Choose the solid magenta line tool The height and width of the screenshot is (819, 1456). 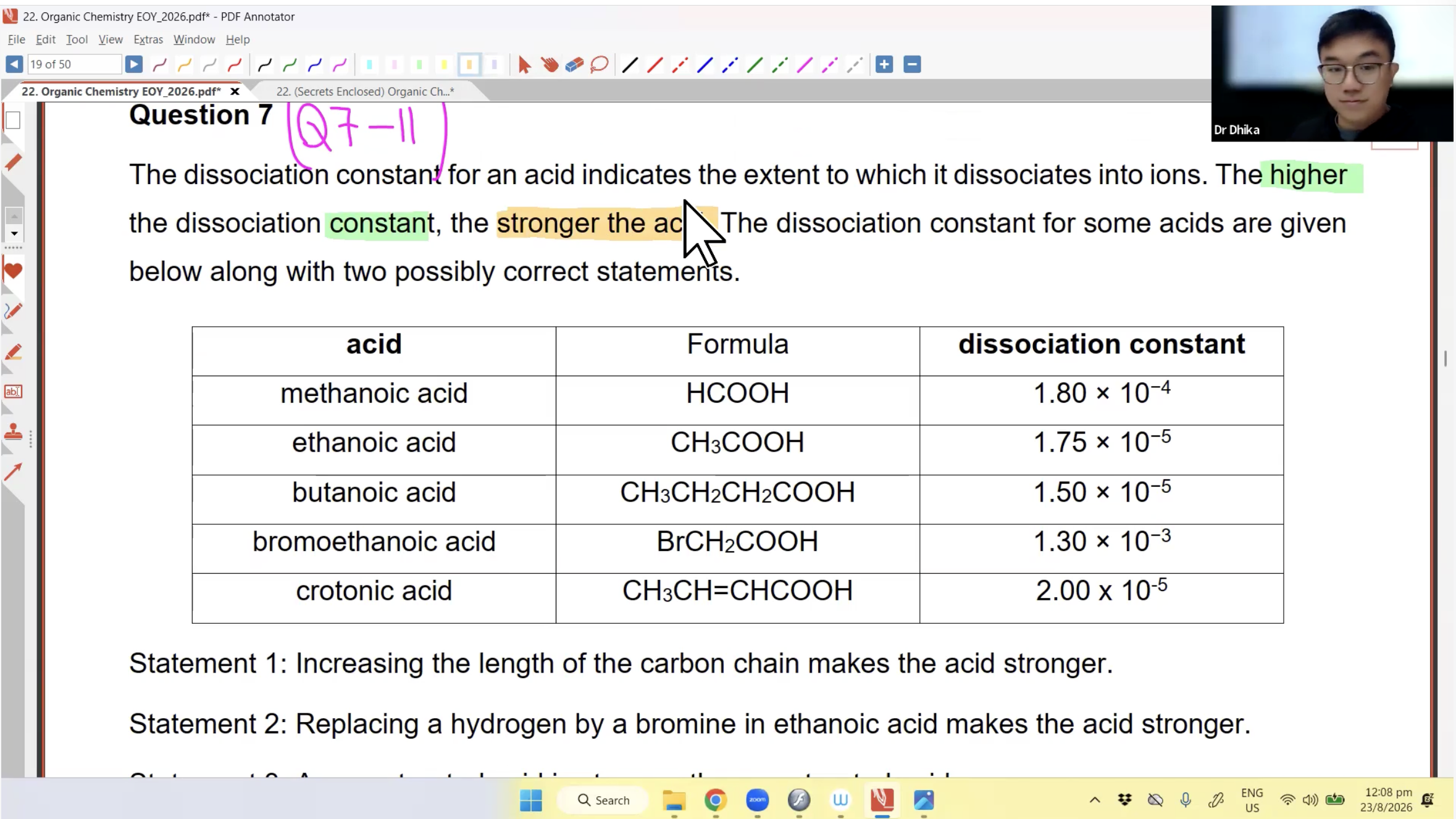click(804, 64)
